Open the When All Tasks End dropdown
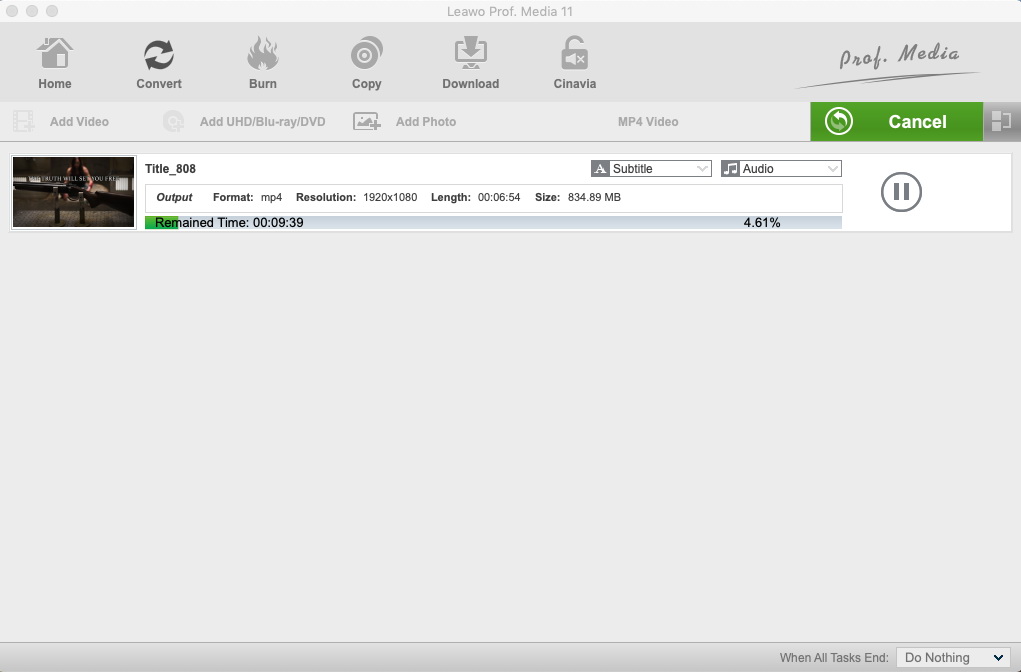 point(953,658)
